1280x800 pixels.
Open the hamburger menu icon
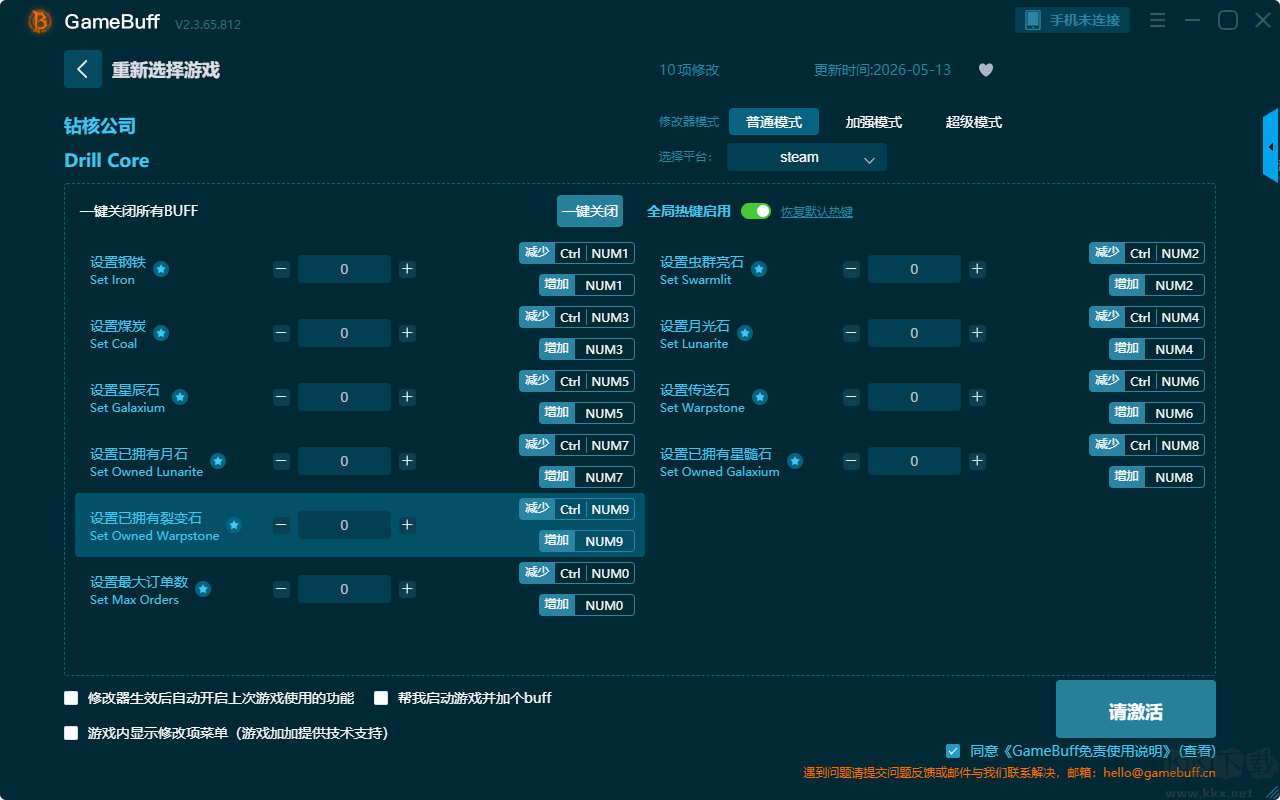point(1157,20)
